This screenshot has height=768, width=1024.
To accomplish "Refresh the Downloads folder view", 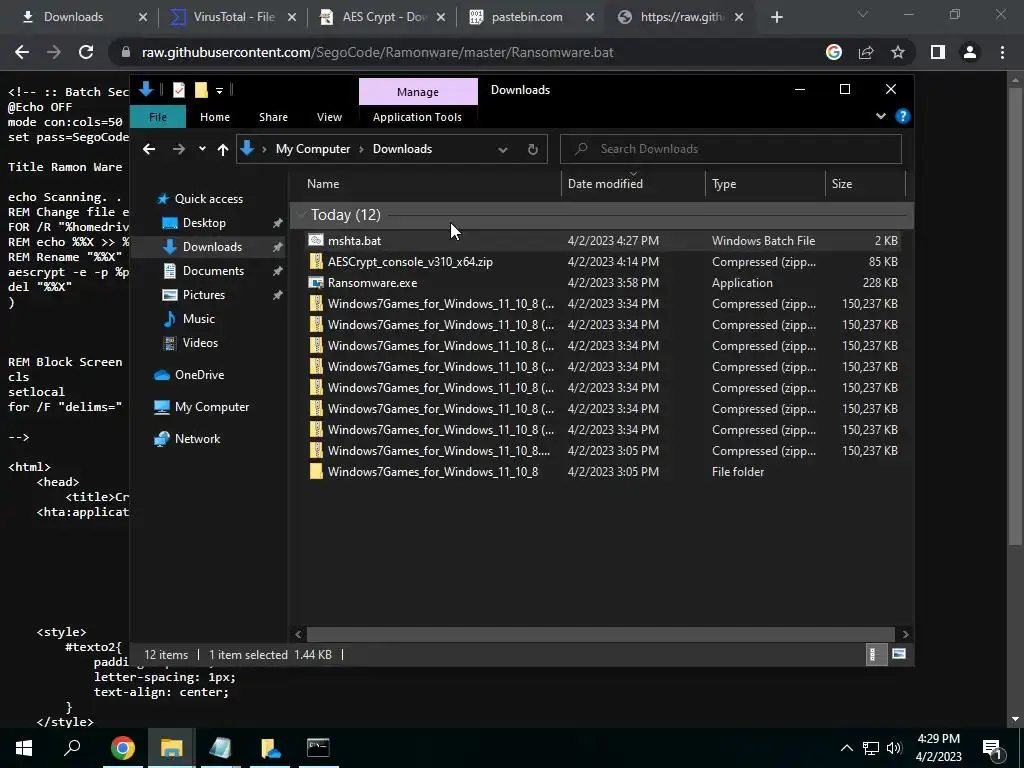I will pyautogui.click(x=533, y=150).
